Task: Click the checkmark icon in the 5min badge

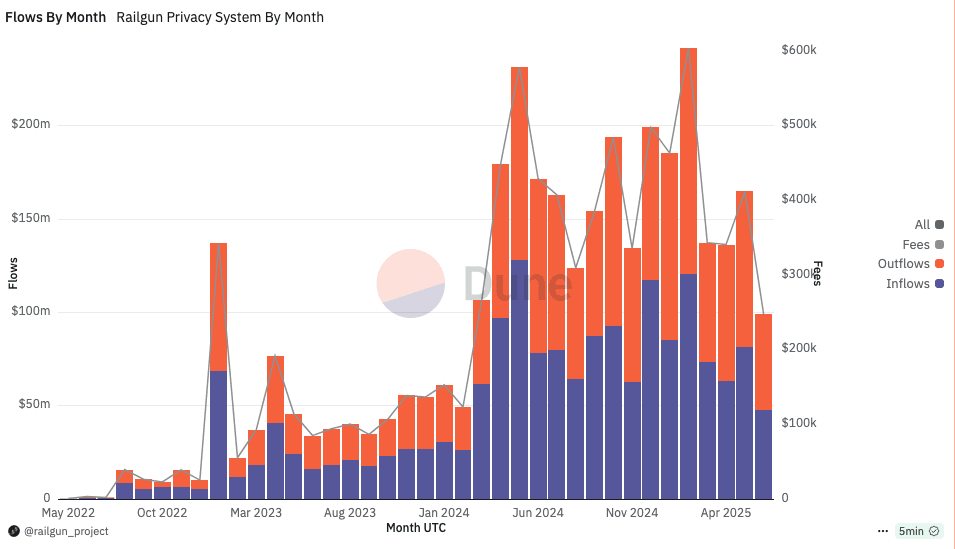Action: 934,531
